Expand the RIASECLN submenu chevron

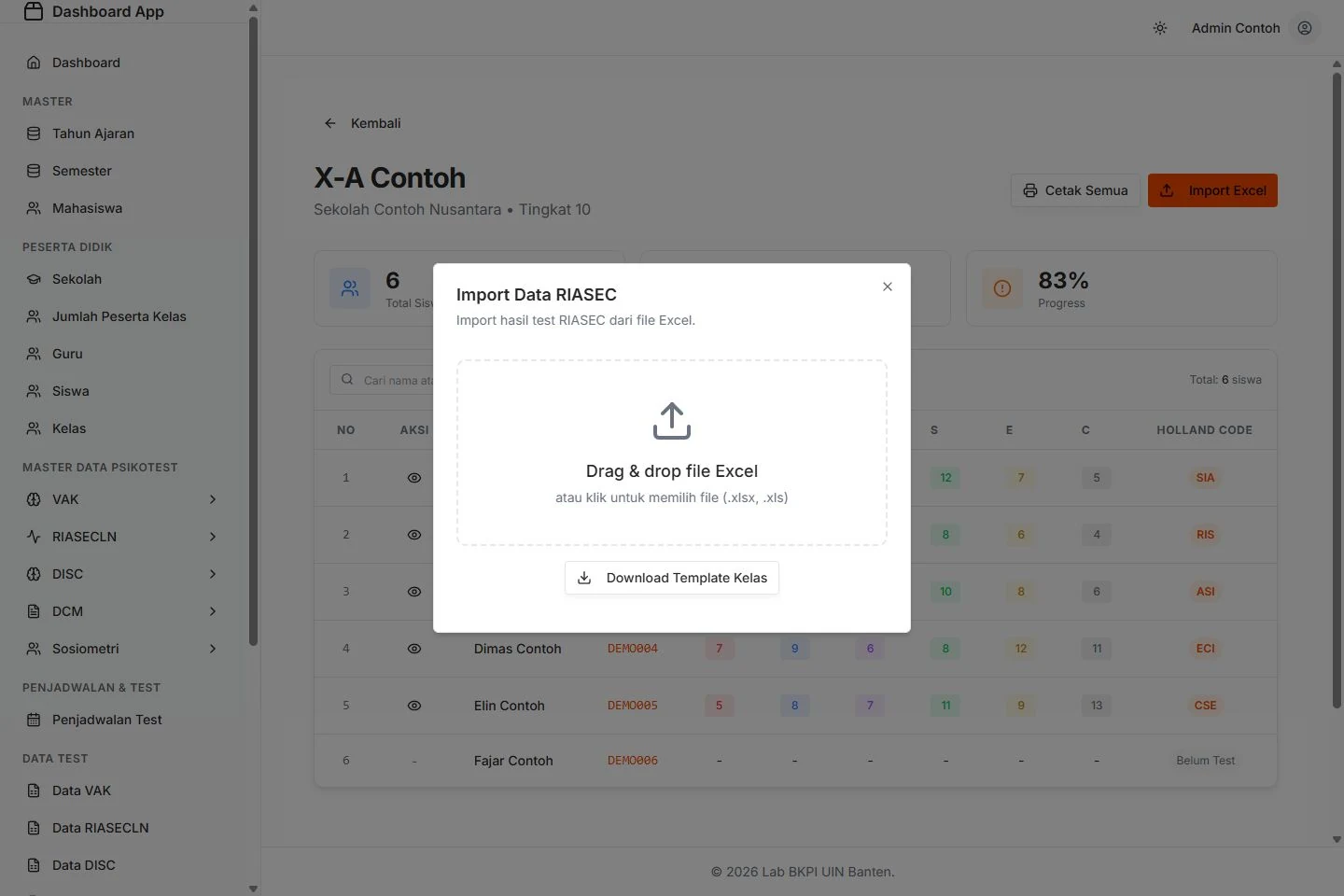pos(213,537)
